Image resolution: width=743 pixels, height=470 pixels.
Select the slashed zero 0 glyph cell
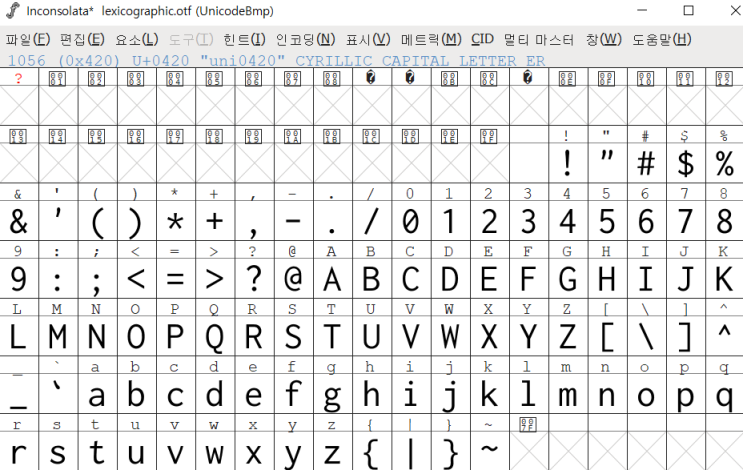click(x=411, y=221)
